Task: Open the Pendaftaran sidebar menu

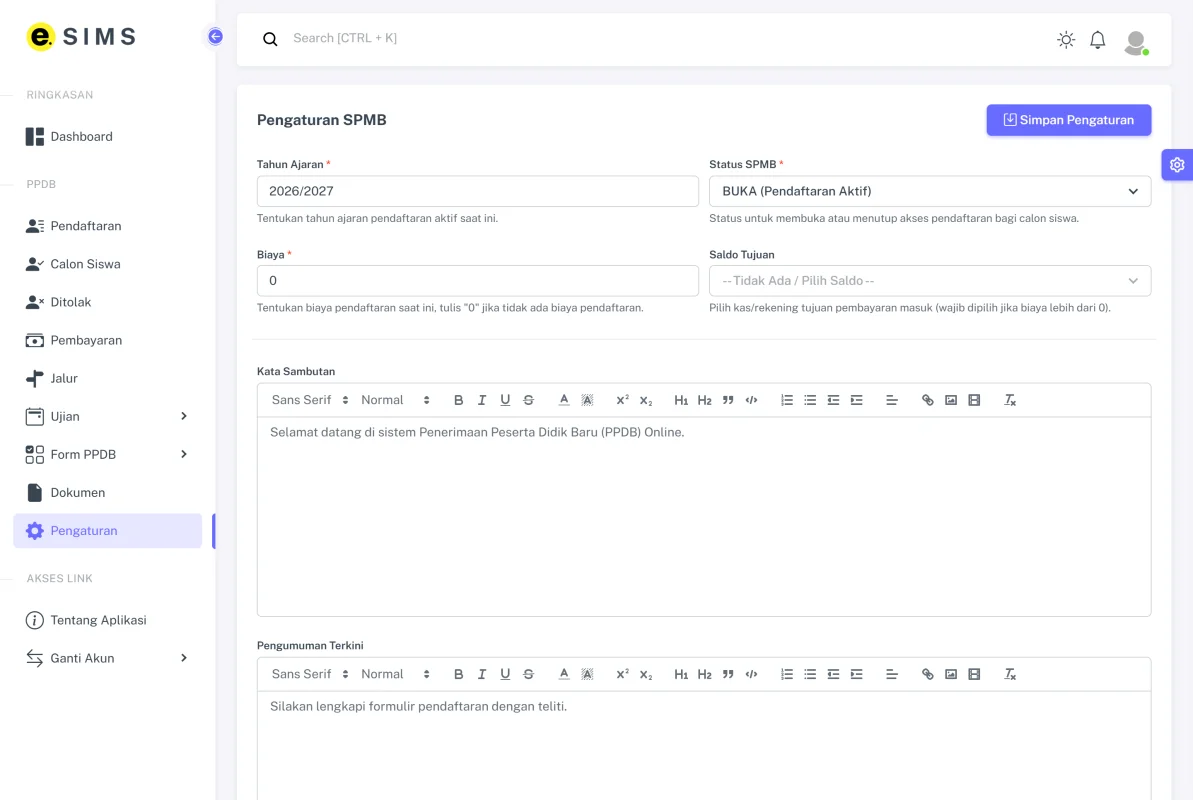Action: [107, 226]
